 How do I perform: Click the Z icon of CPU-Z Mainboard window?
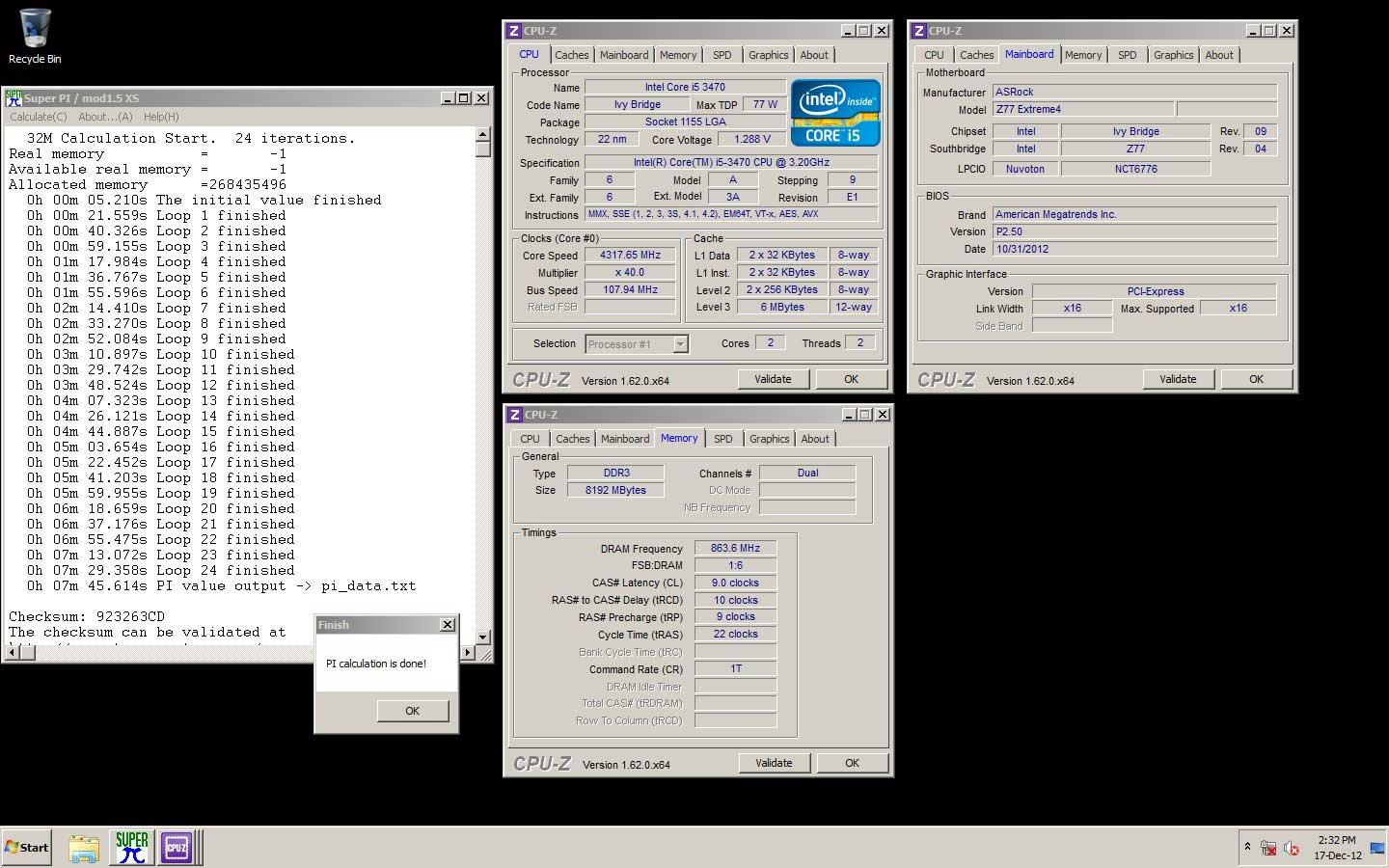coord(919,31)
